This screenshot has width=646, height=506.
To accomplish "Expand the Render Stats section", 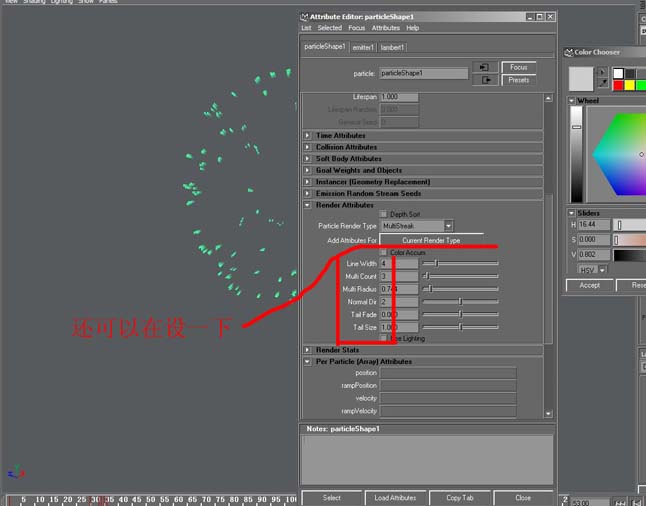I will tap(307, 349).
